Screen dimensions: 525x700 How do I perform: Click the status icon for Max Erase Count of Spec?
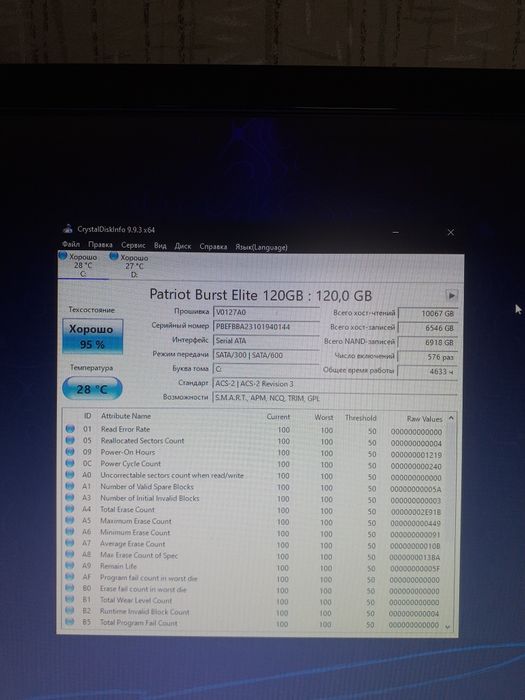pos(70,554)
